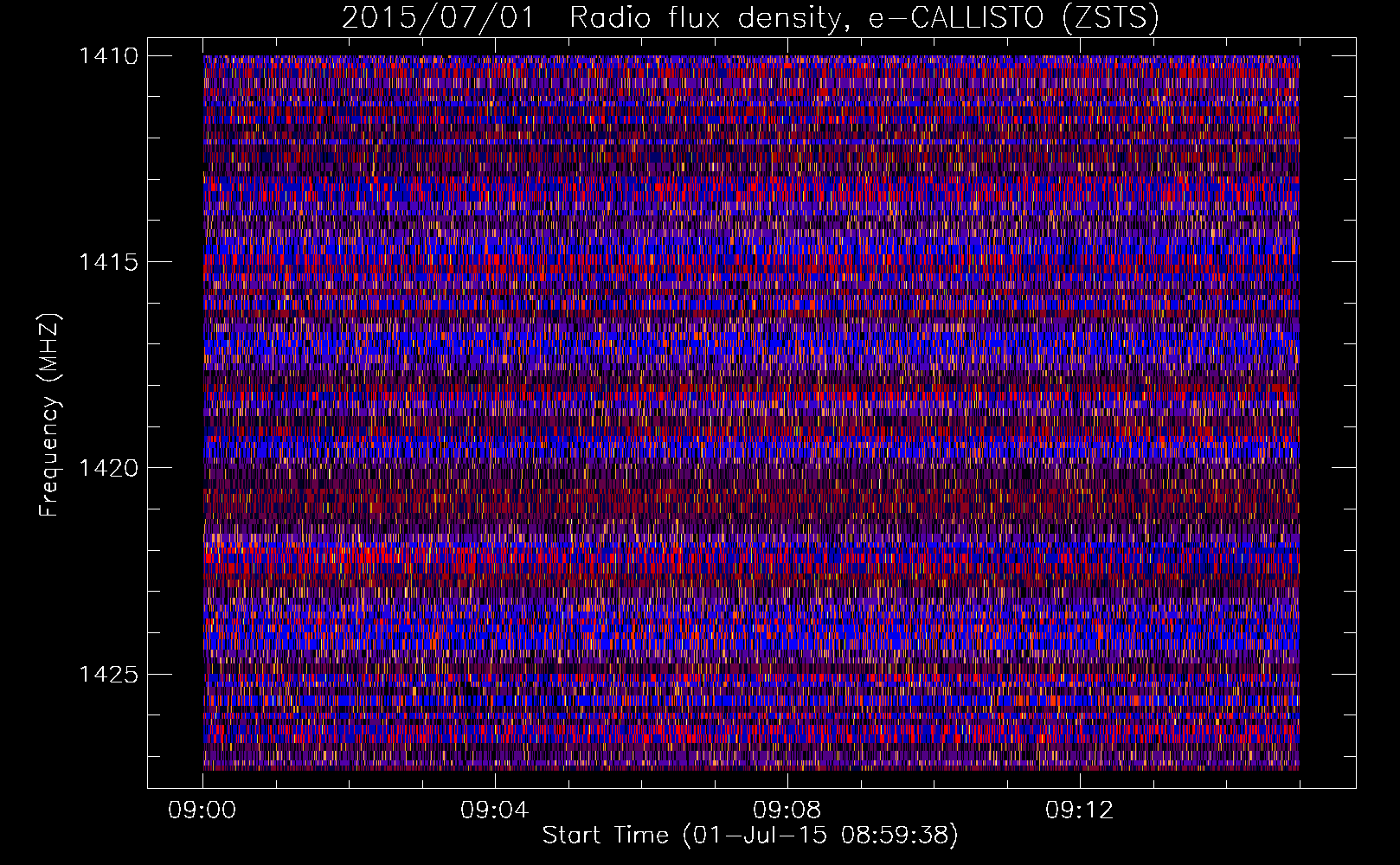Select the 1410 frequency axis label
Image resolution: width=1400 pixels, height=865 pixels.
pyautogui.click(x=108, y=56)
